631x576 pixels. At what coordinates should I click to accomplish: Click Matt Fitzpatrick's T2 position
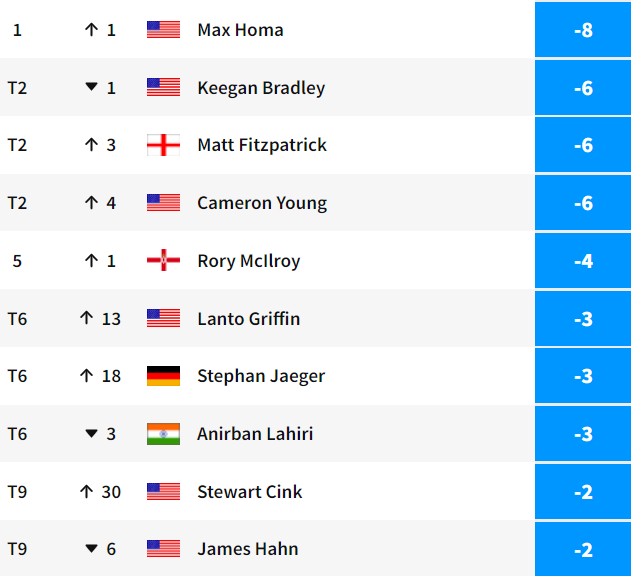point(17,145)
